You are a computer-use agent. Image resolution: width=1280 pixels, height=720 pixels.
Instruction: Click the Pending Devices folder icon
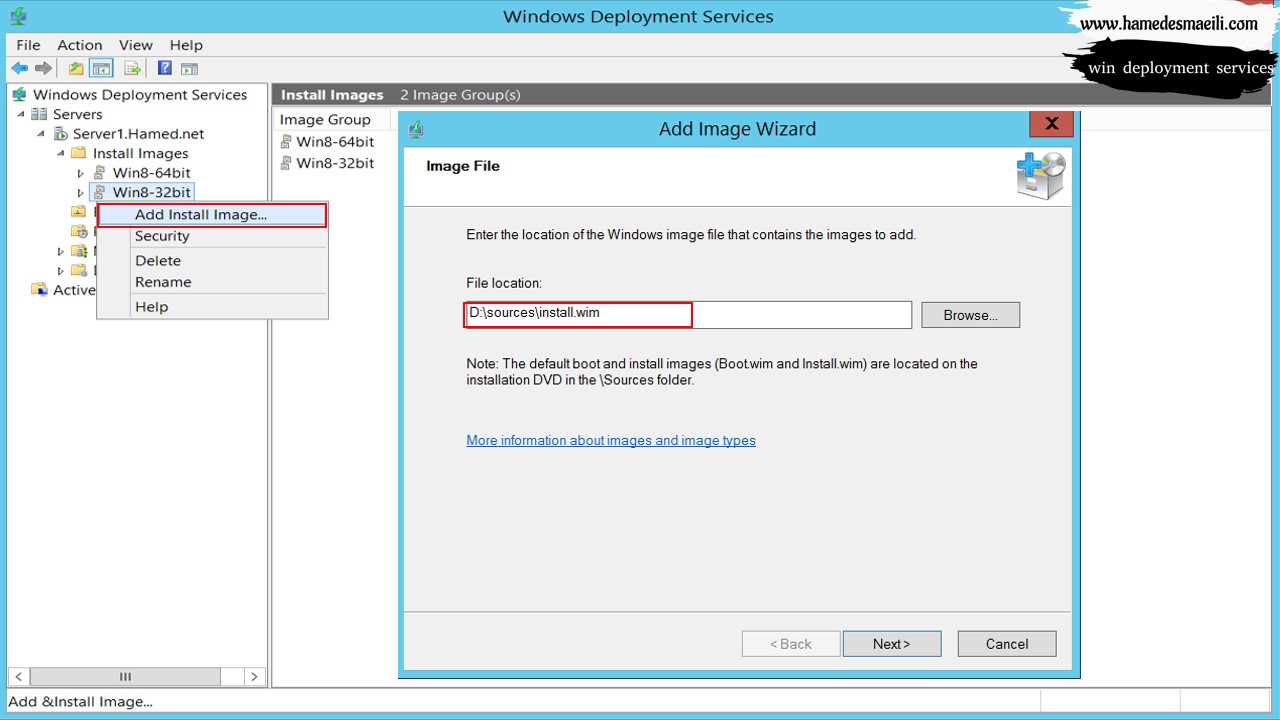point(79,231)
